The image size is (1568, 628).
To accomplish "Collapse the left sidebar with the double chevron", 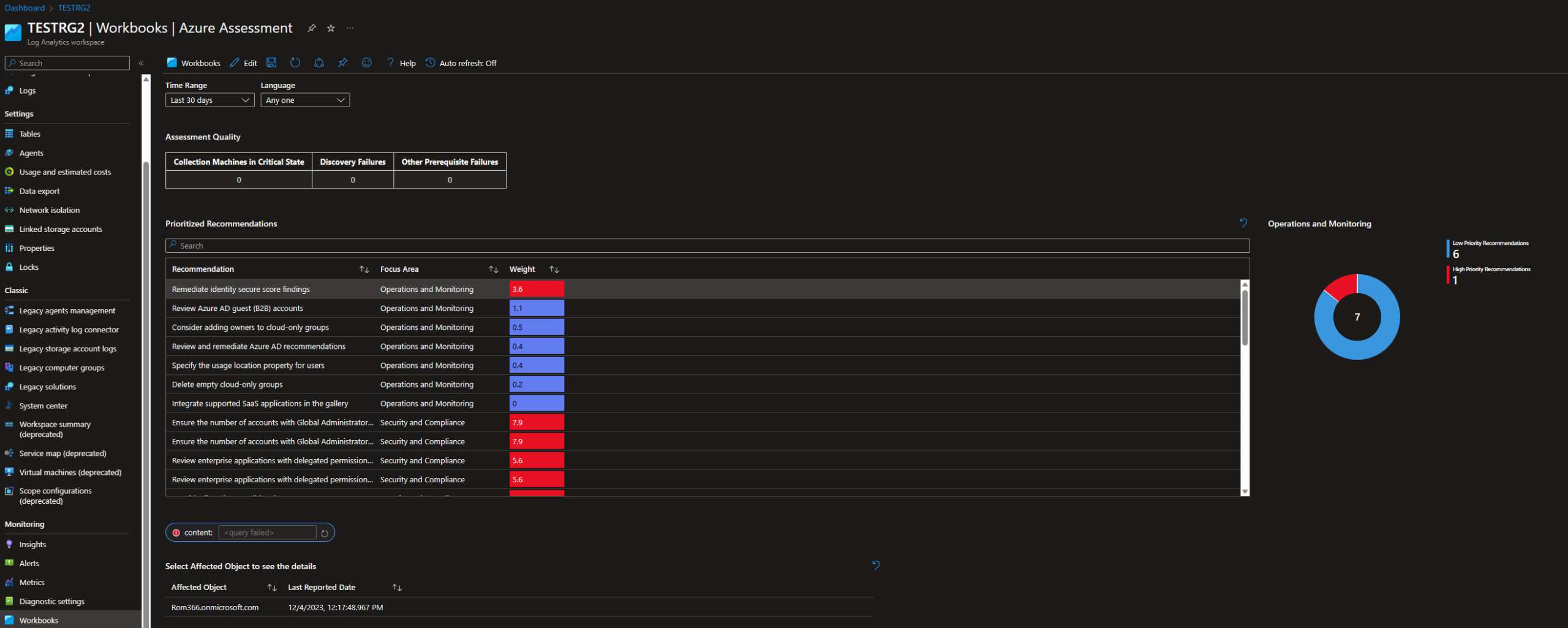I will [140, 62].
